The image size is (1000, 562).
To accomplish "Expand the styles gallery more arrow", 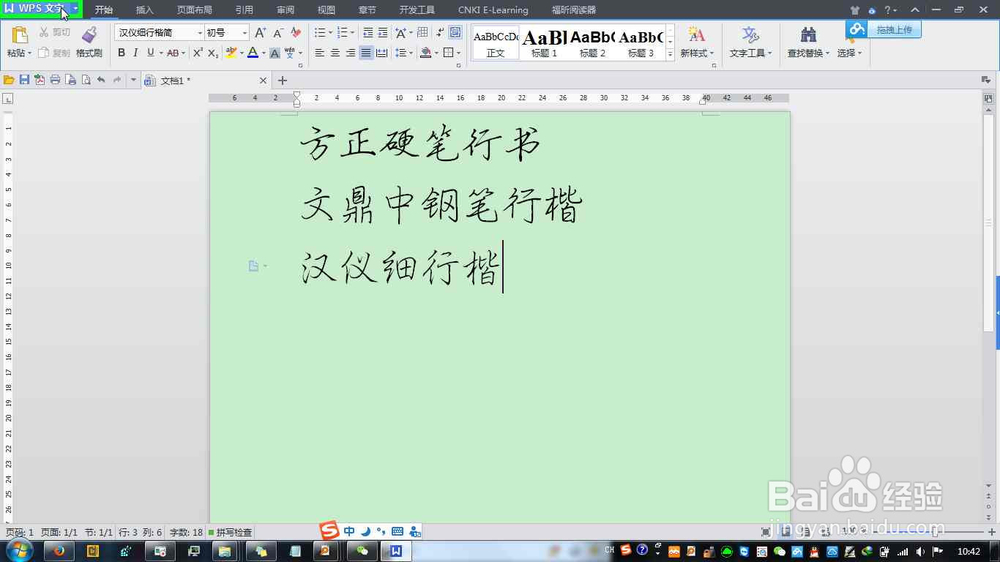I will click(670, 55).
